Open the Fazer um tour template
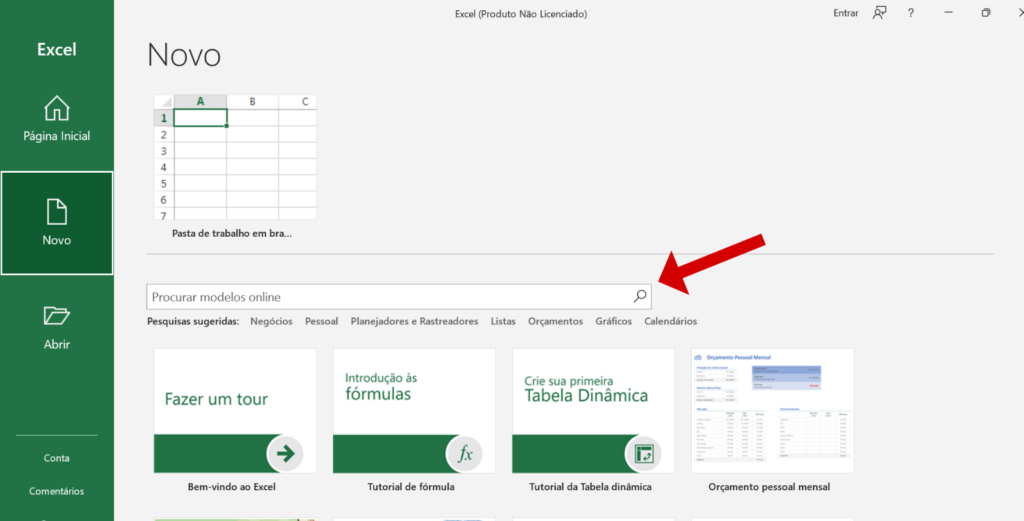The width and height of the screenshot is (1024, 521). coord(235,411)
